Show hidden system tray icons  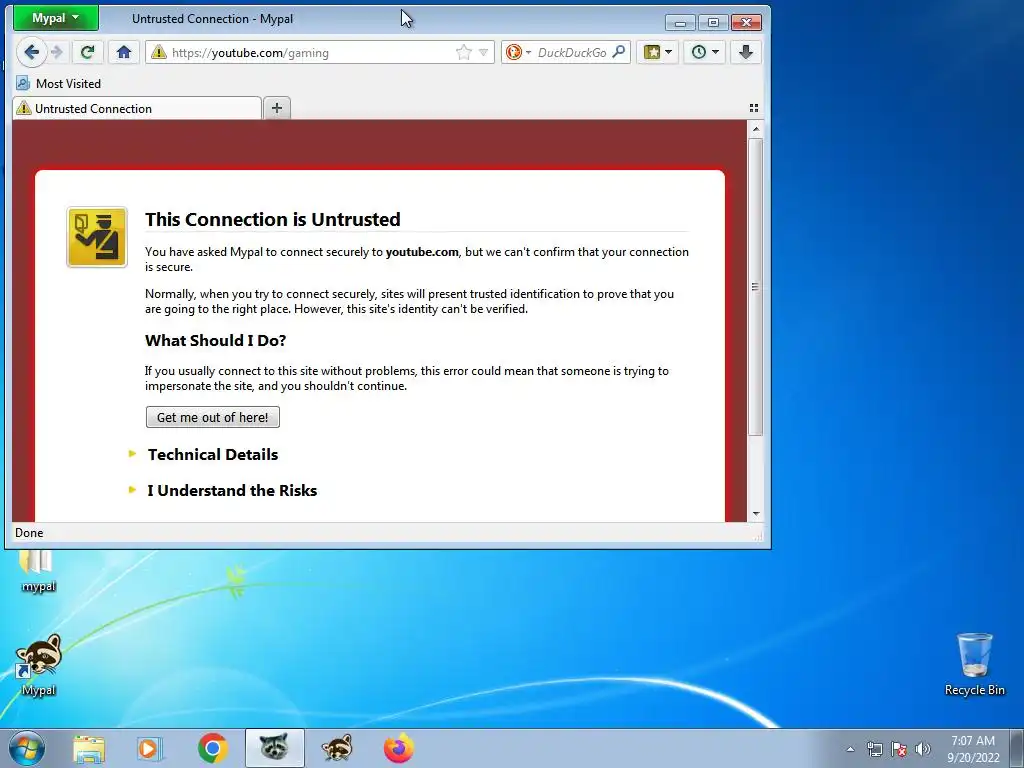tap(850, 749)
